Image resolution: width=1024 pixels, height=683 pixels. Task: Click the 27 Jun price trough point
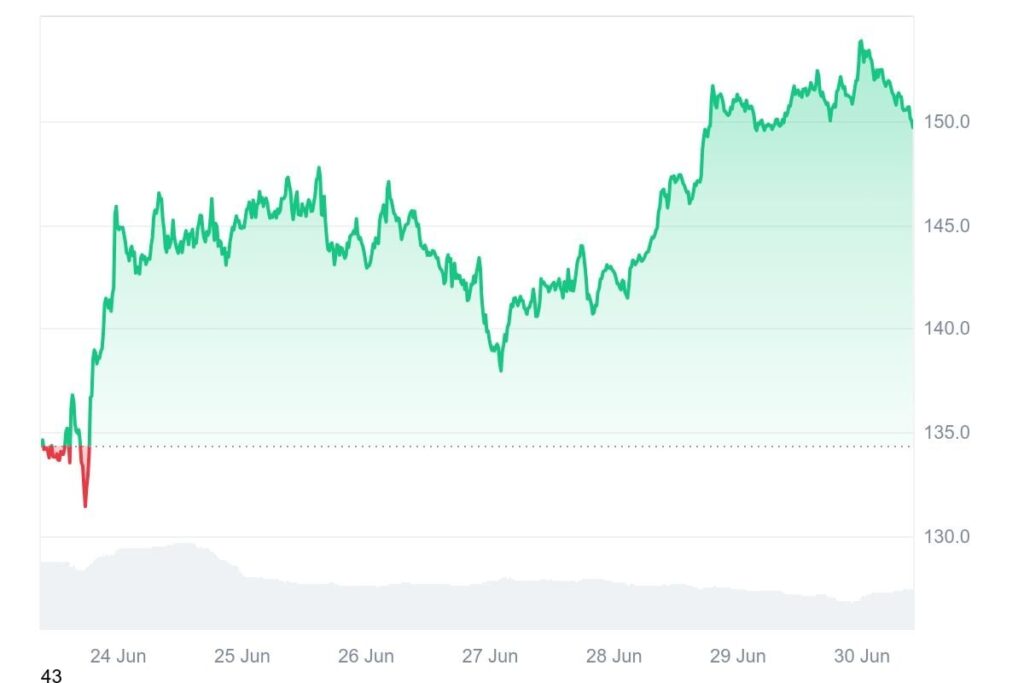click(501, 369)
